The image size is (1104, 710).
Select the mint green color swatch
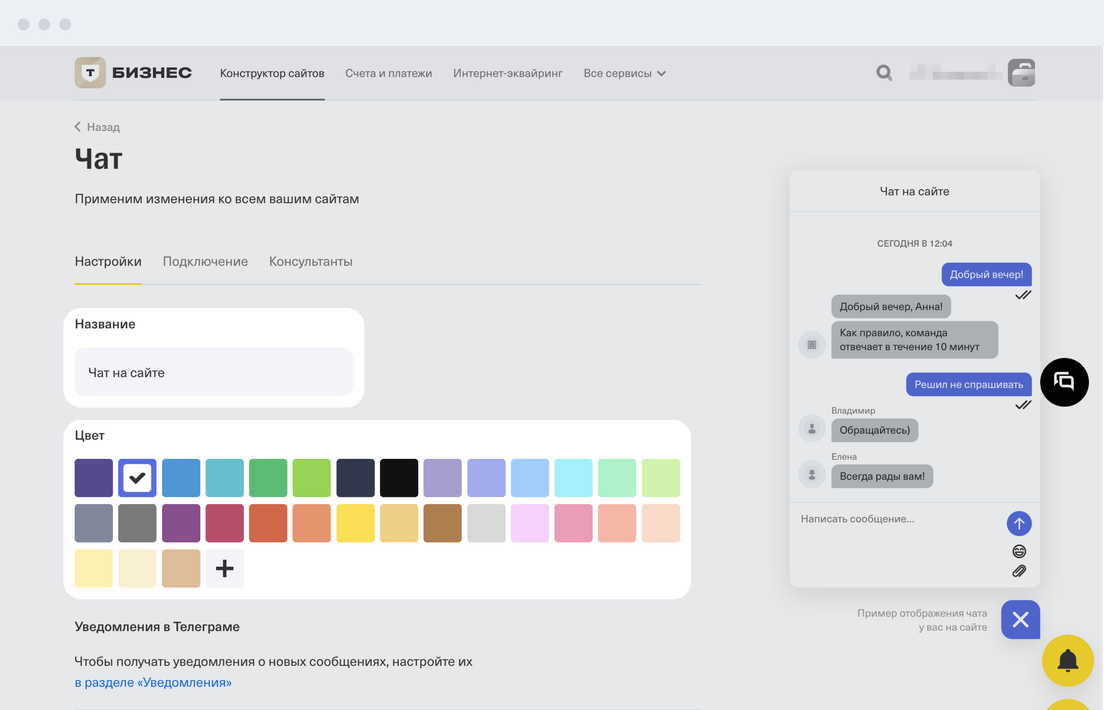pos(617,478)
